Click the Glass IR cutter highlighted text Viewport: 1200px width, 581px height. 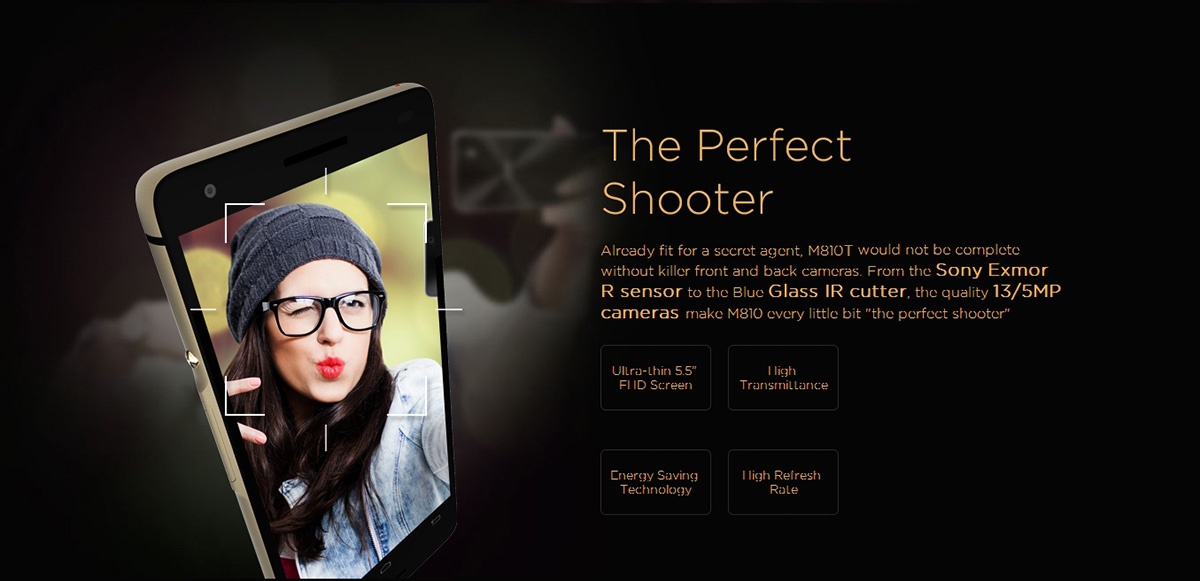coord(837,291)
